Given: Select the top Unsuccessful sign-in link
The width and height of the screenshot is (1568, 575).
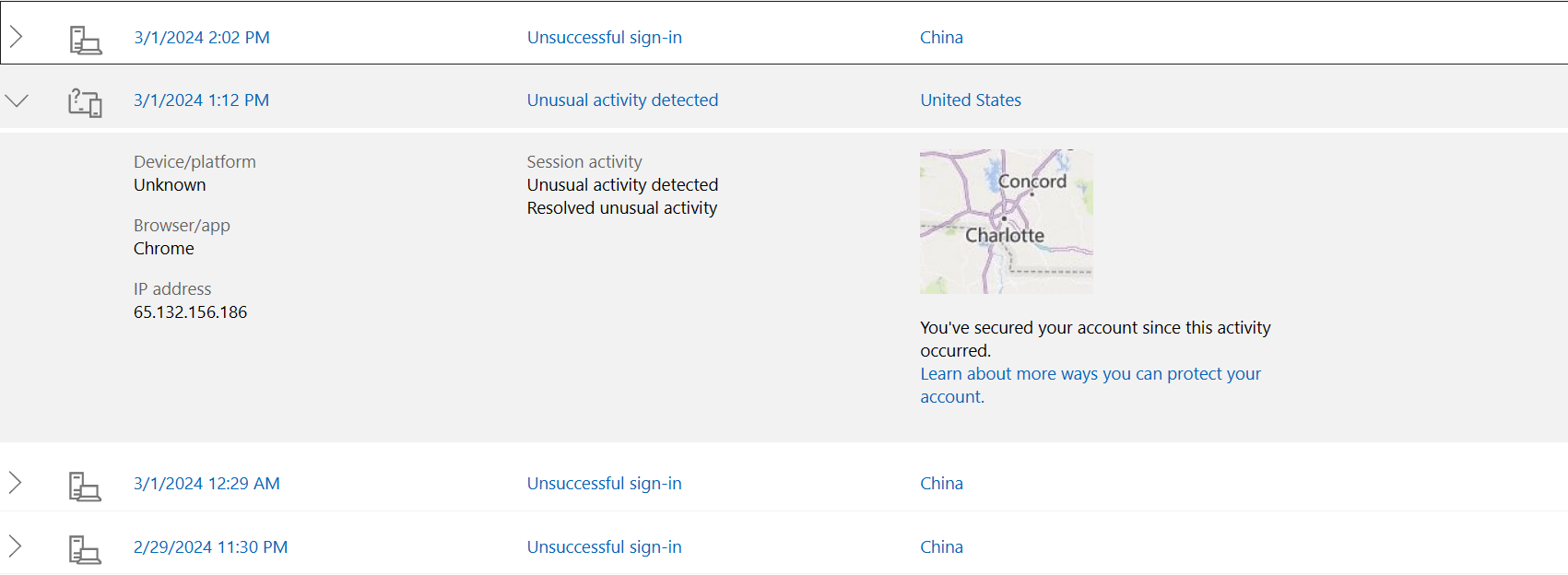Looking at the screenshot, I should (604, 37).
